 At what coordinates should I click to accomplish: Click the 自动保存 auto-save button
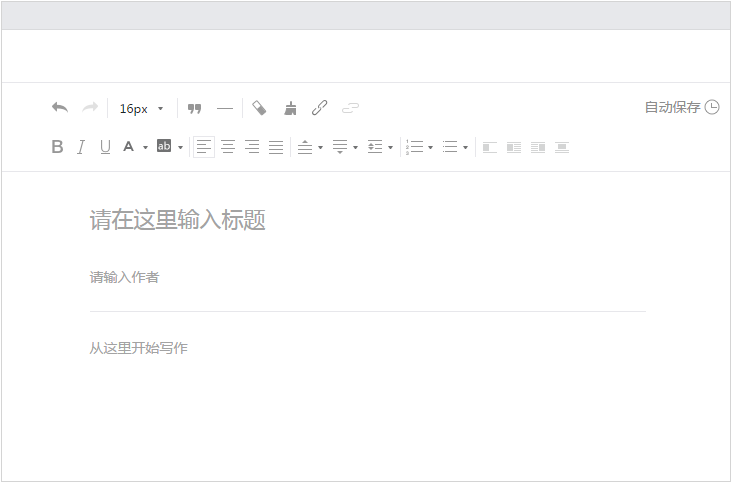point(681,108)
